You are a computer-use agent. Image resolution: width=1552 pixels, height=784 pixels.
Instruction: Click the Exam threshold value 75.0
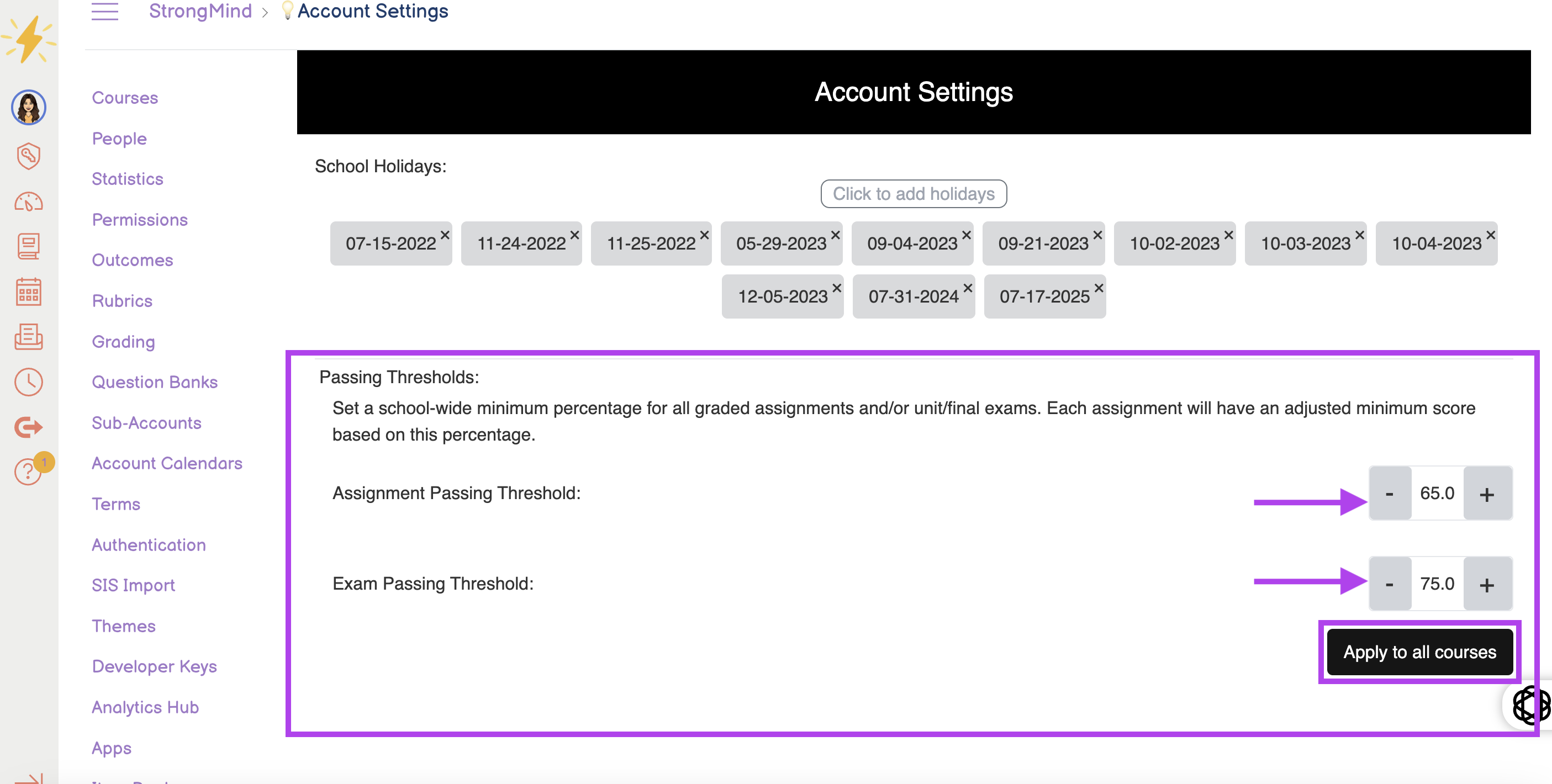click(1437, 584)
